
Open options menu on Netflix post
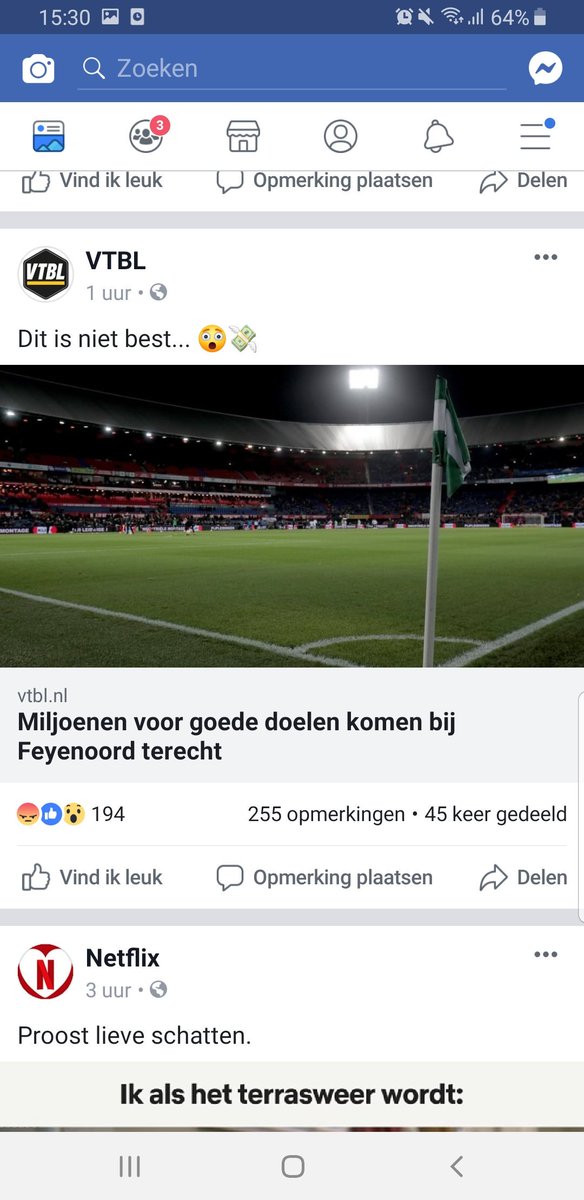(545, 955)
